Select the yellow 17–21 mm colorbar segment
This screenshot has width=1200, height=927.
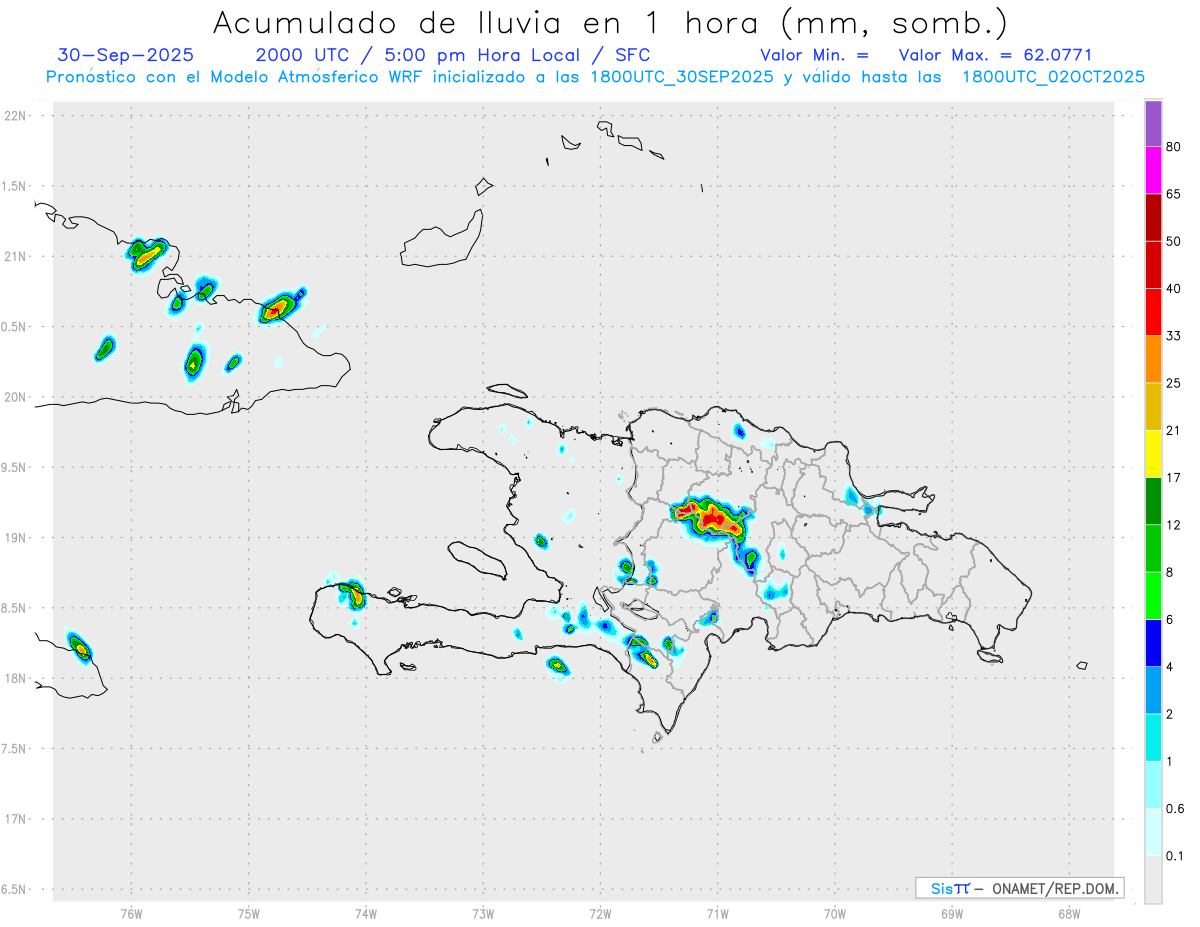(x=1153, y=454)
